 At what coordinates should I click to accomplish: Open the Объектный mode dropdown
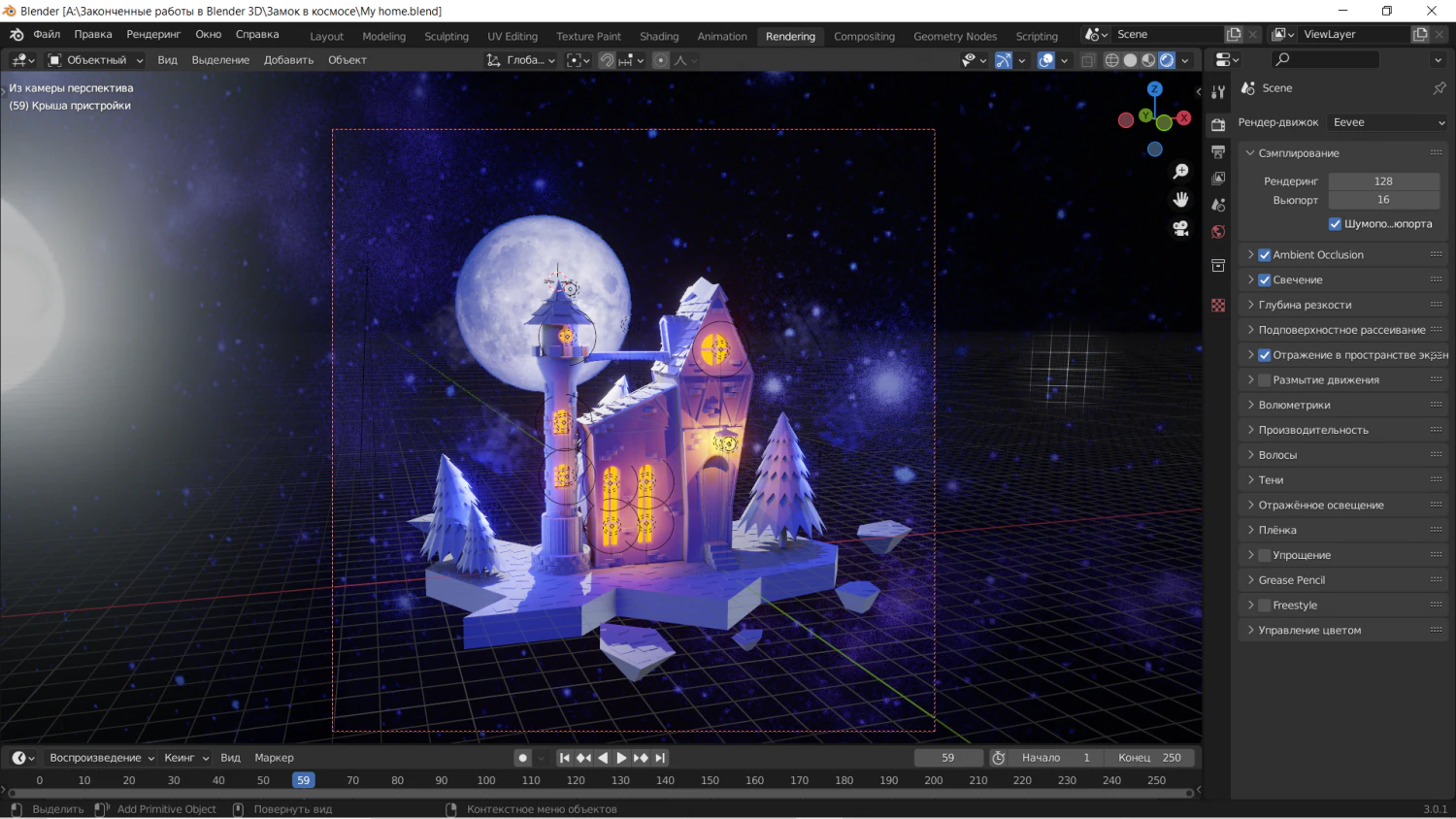(x=95, y=60)
